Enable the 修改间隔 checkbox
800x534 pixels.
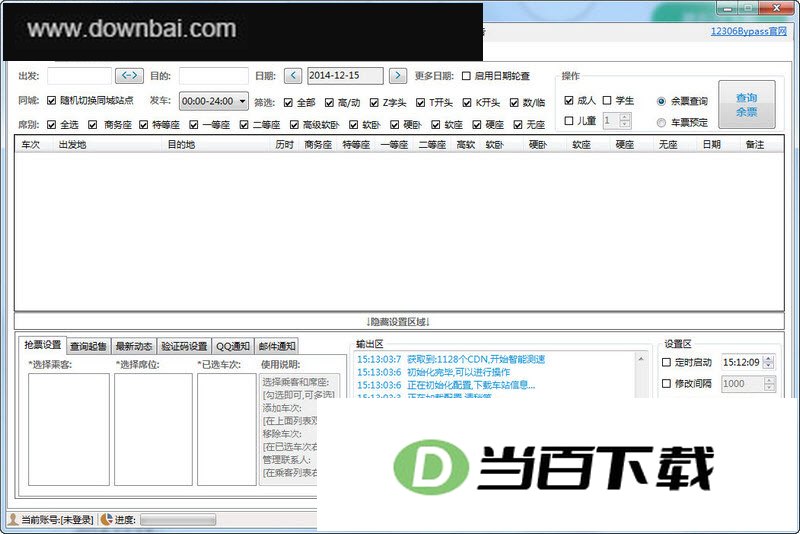tap(666, 384)
